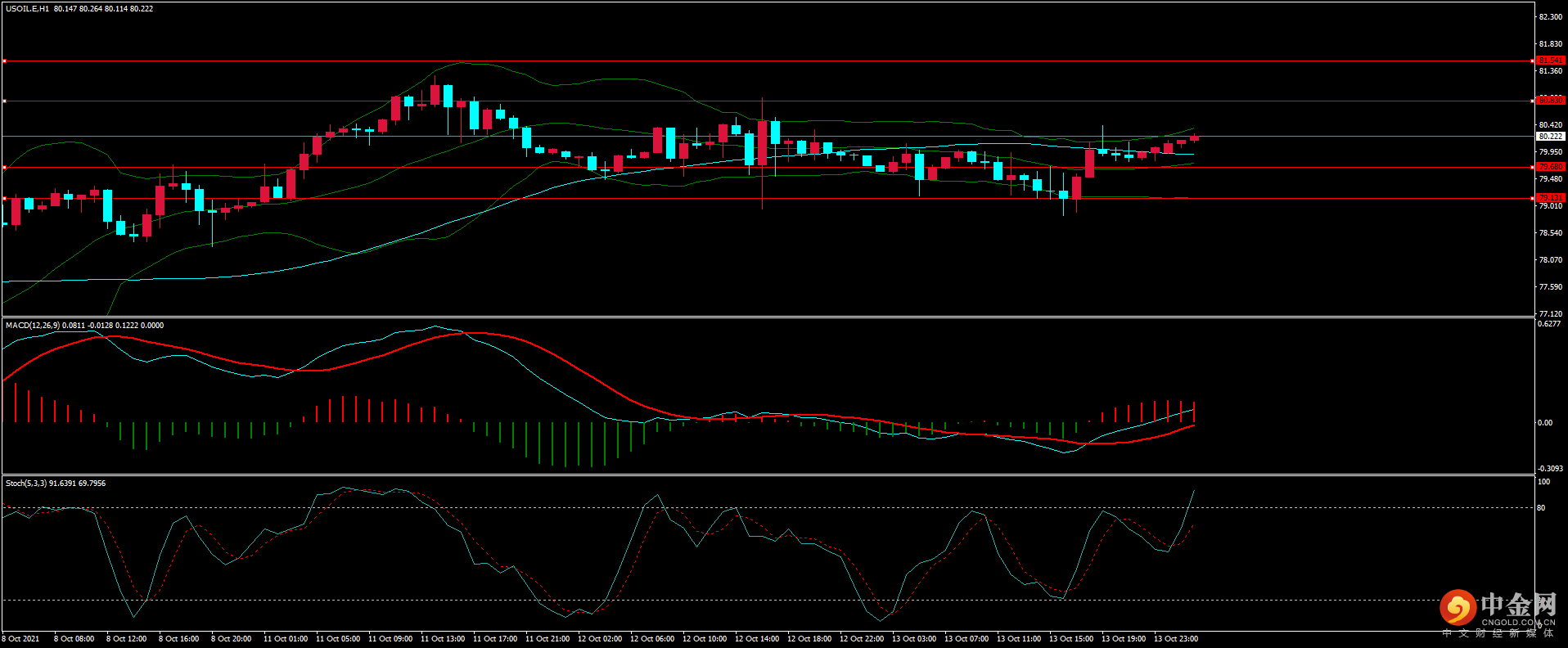Click the MACD(12,26,9) indicator label

click(32, 326)
